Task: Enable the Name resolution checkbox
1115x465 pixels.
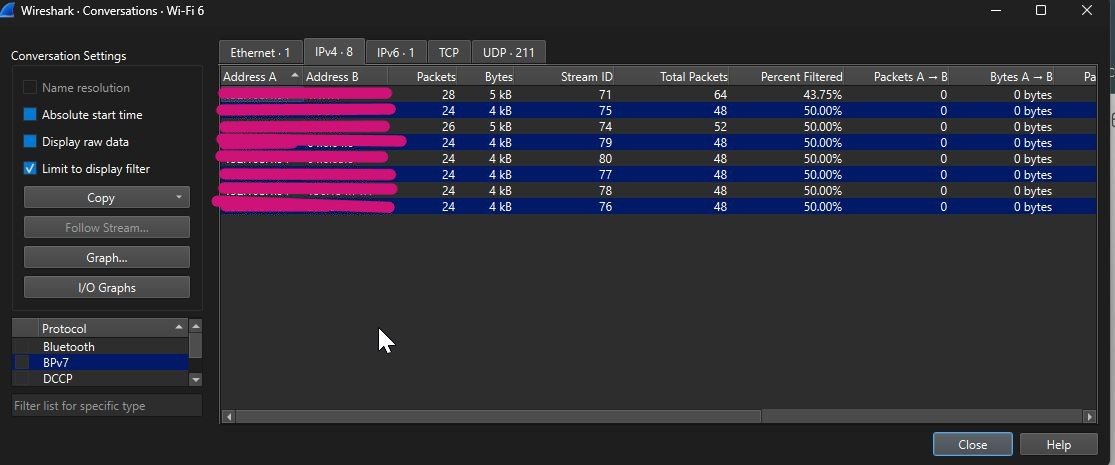Action: [30, 87]
